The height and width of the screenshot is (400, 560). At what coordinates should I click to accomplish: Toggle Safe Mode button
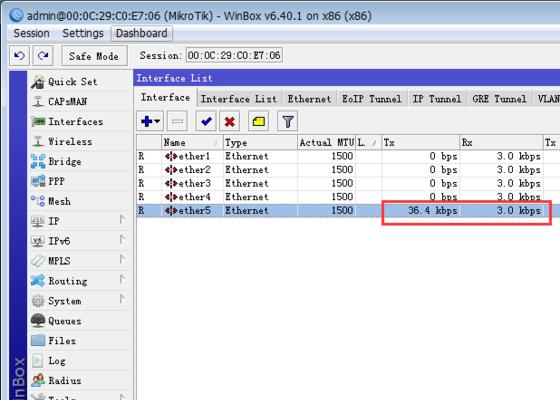tap(94, 56)
